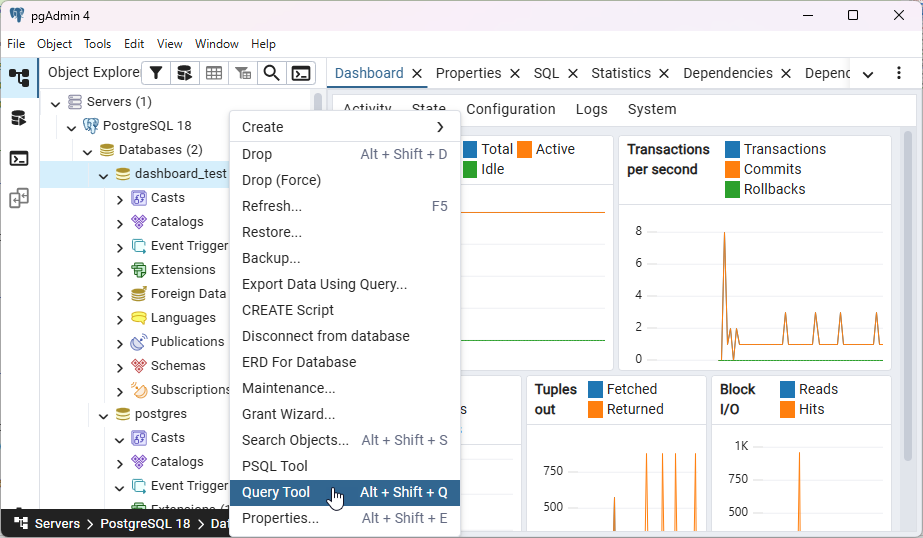Click the orange Commits legend swatch
The height and width of the screenshot is (538, 923).
tap(732, 170)
